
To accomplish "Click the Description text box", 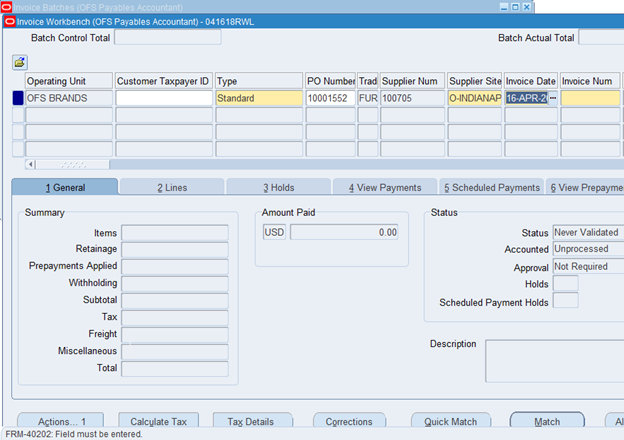I will pyautogui.click(x=555, y=361).
